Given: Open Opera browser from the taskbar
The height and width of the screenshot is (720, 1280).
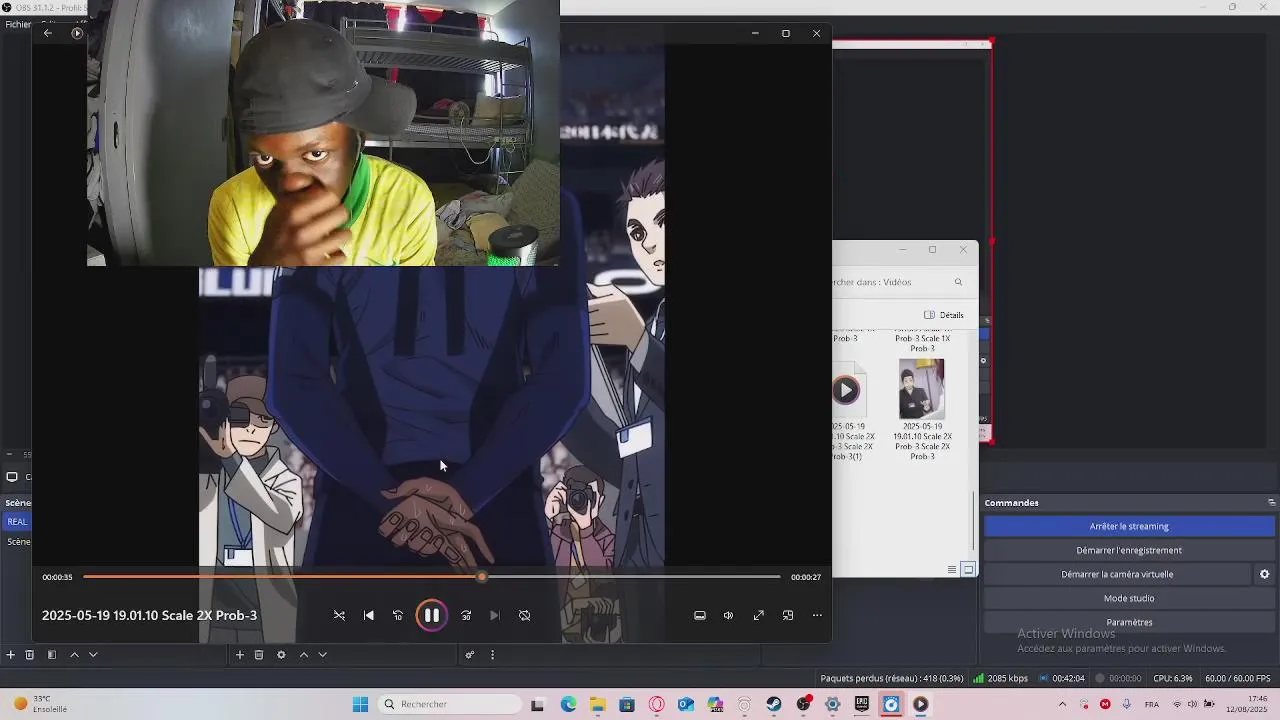Looking at the screenshot, I should (x=656, y=705).
